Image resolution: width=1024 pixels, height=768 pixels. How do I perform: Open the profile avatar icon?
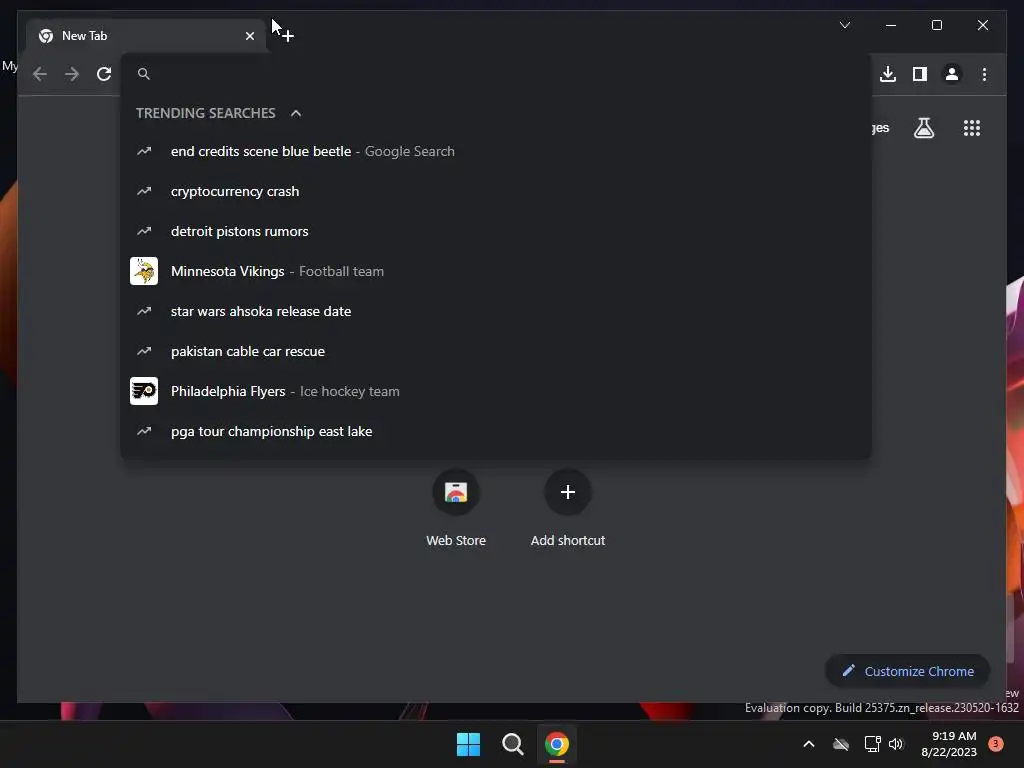(x=952, y=74)
